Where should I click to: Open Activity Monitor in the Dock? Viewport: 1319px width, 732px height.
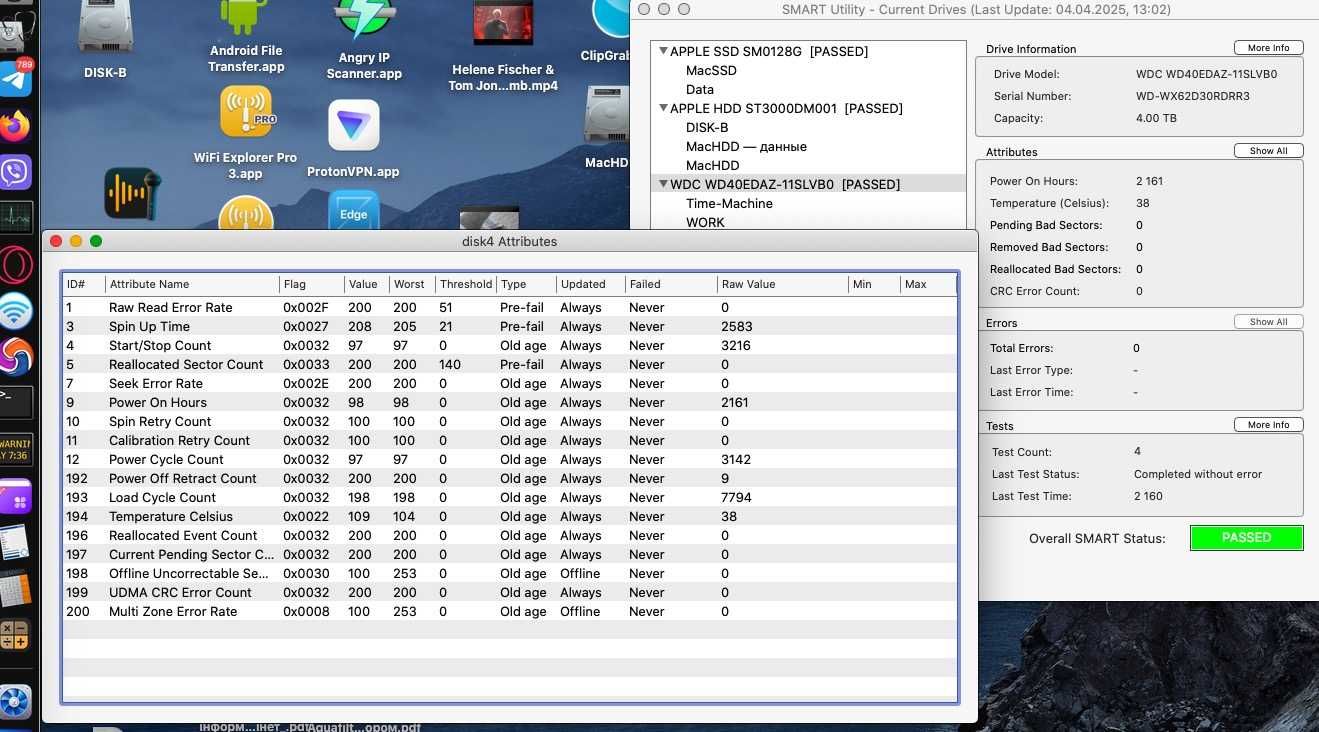(x=16, y=217)
